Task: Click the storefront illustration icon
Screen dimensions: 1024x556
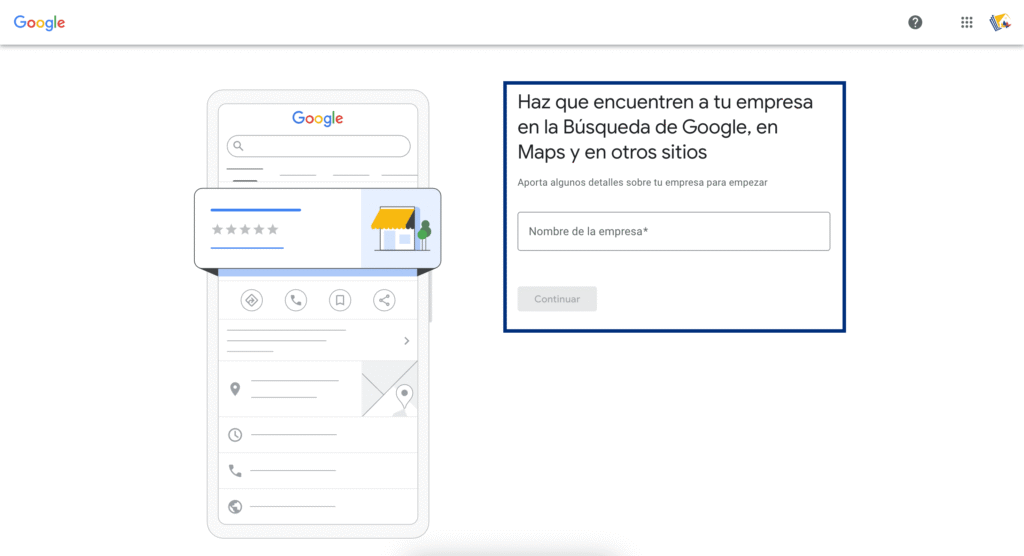Action: click(x=400, y=229)
